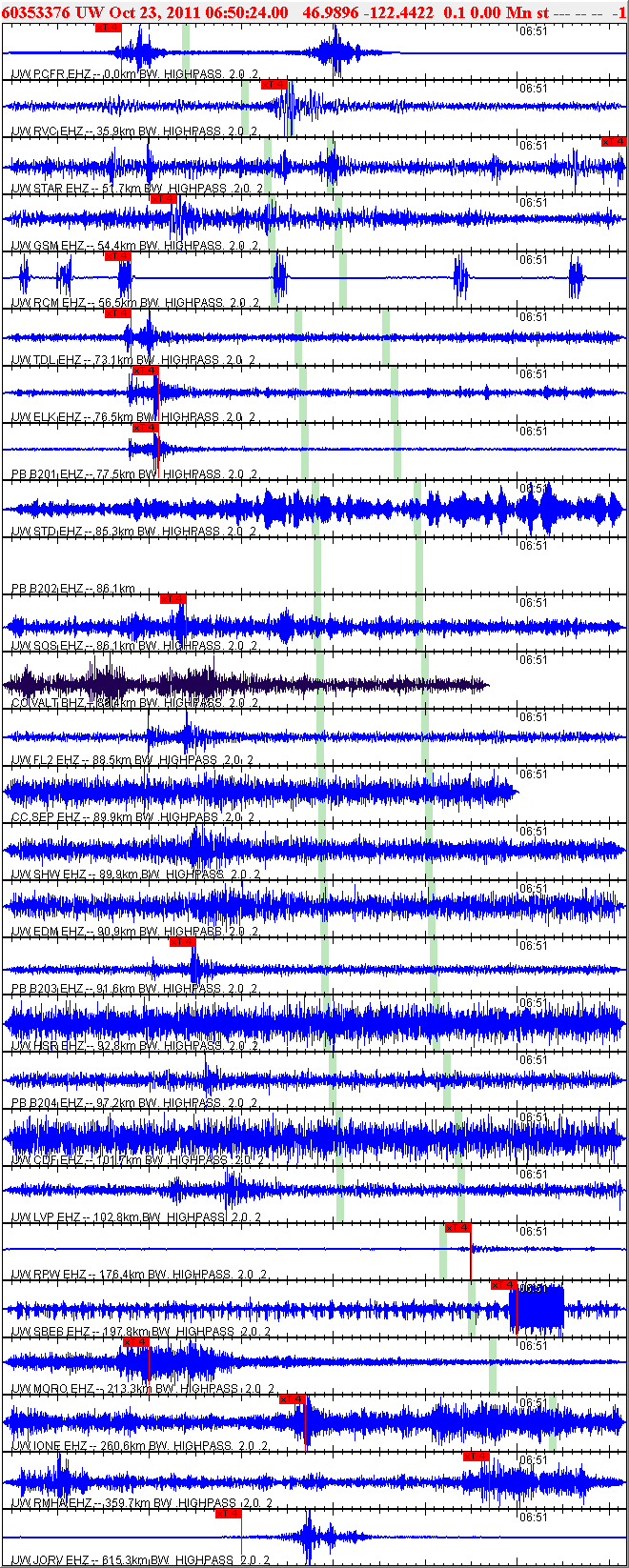Click the red pick marker on IONE trace
Screen dimensions: 629x1568
[294, 1399]
